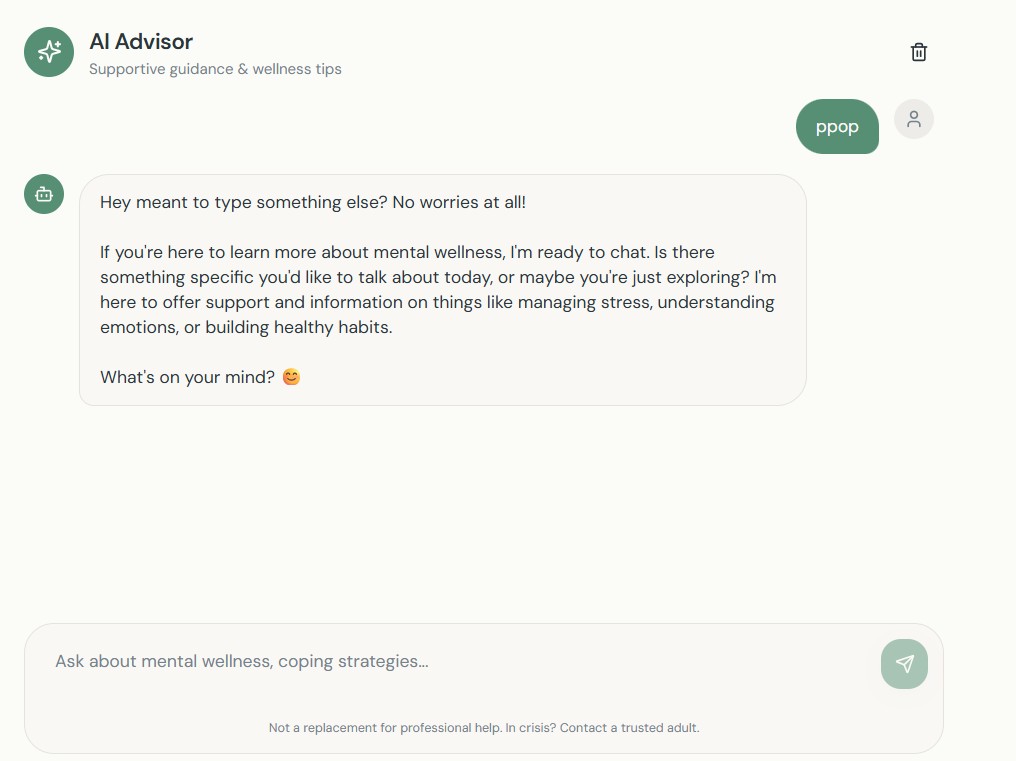Click the AI Advisor sparkle logo
The width and height of the screenshot is (1016, 761).
click(49, 52)
